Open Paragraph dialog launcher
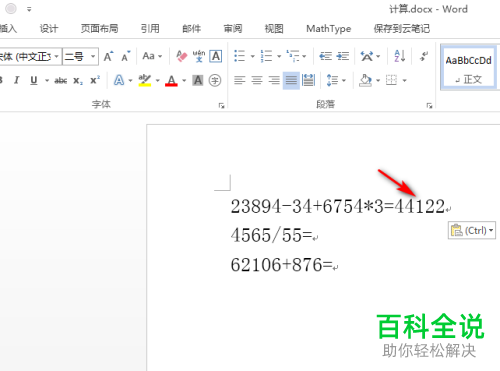 (429, 106)
